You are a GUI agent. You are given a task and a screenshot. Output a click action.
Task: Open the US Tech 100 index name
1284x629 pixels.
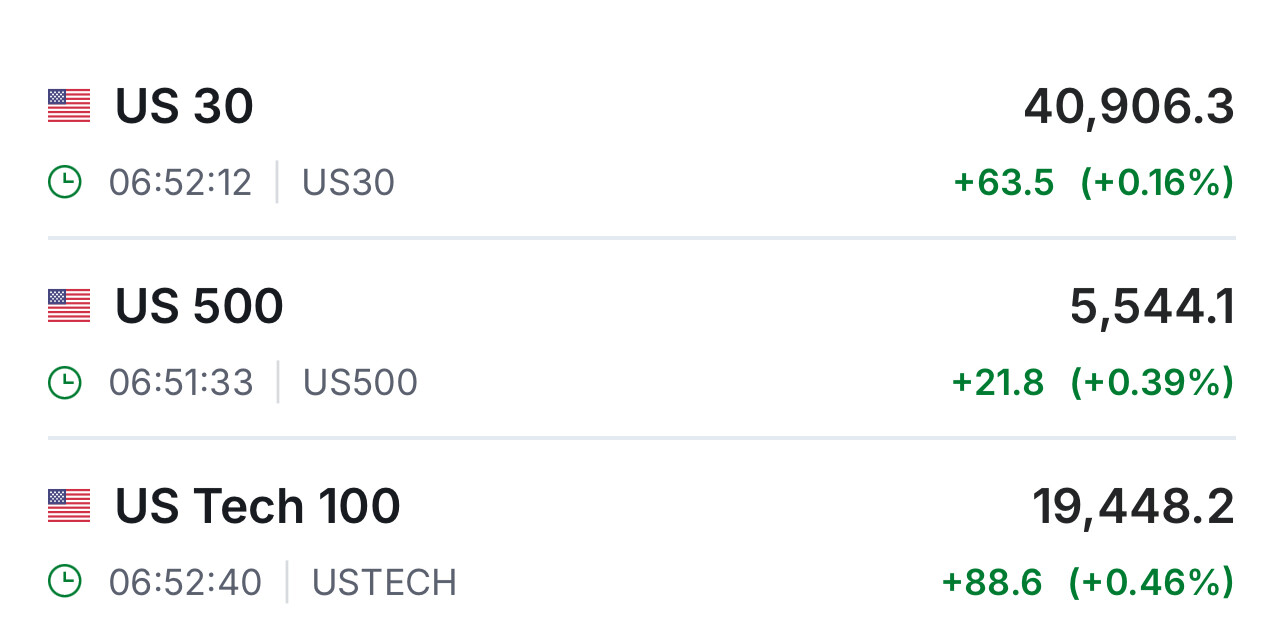click(257, 506)
